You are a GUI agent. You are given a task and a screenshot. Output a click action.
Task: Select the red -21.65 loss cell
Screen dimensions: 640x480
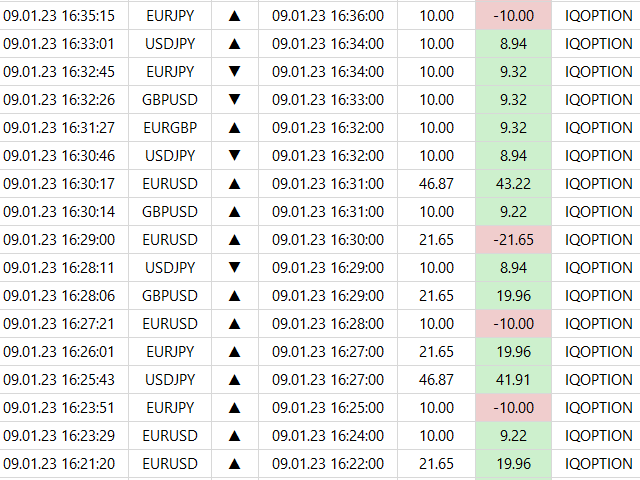pyautogui.click(x=514, y=240)
